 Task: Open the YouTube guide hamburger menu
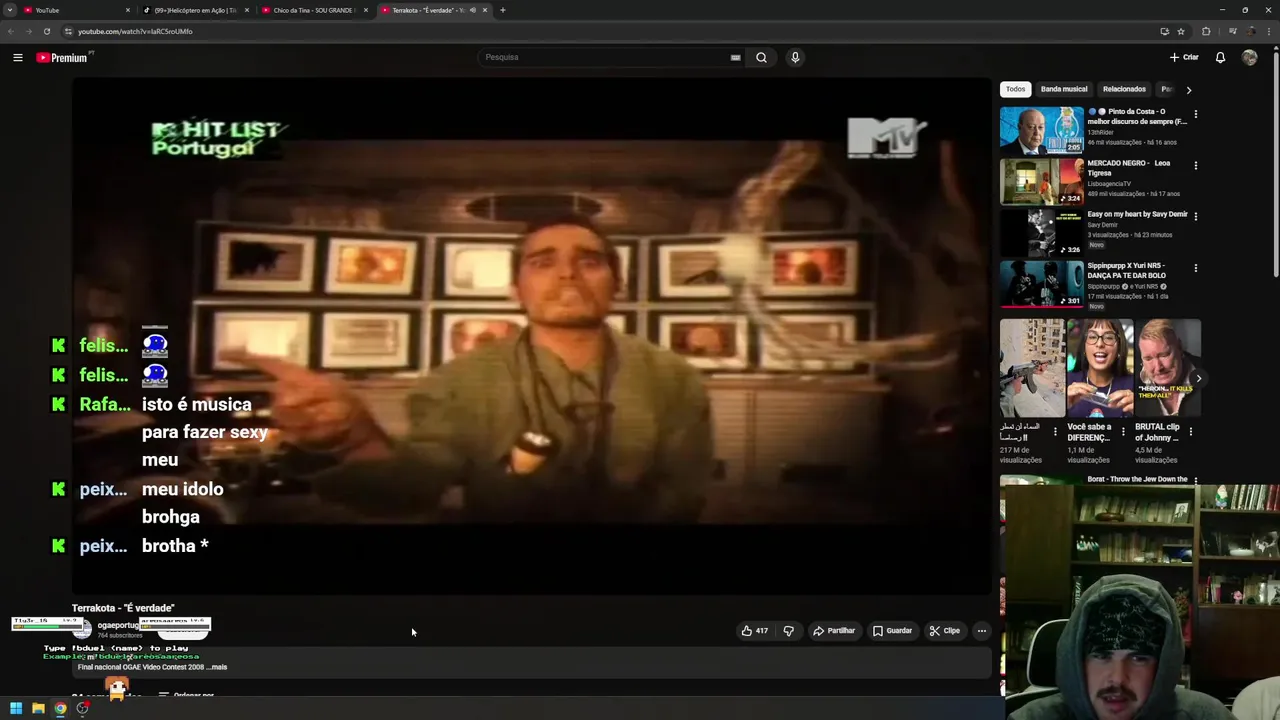[17, 57]
